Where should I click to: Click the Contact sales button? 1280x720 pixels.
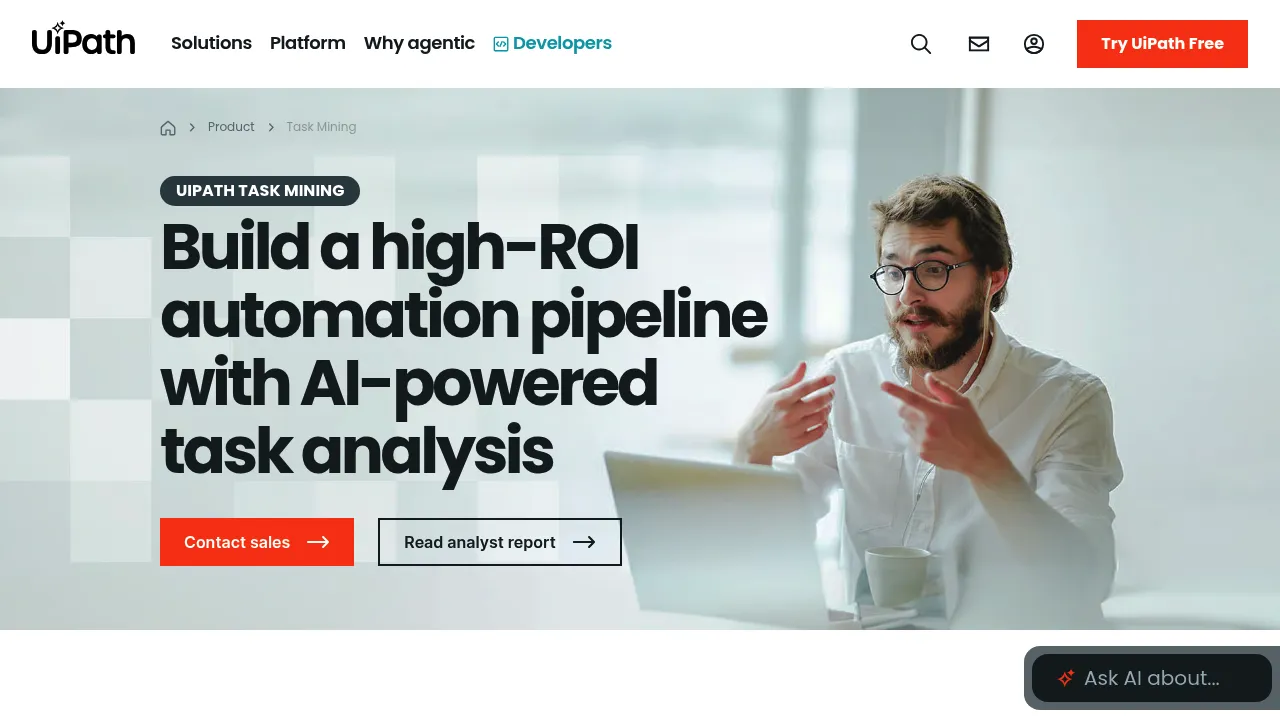tap(257, 542)
